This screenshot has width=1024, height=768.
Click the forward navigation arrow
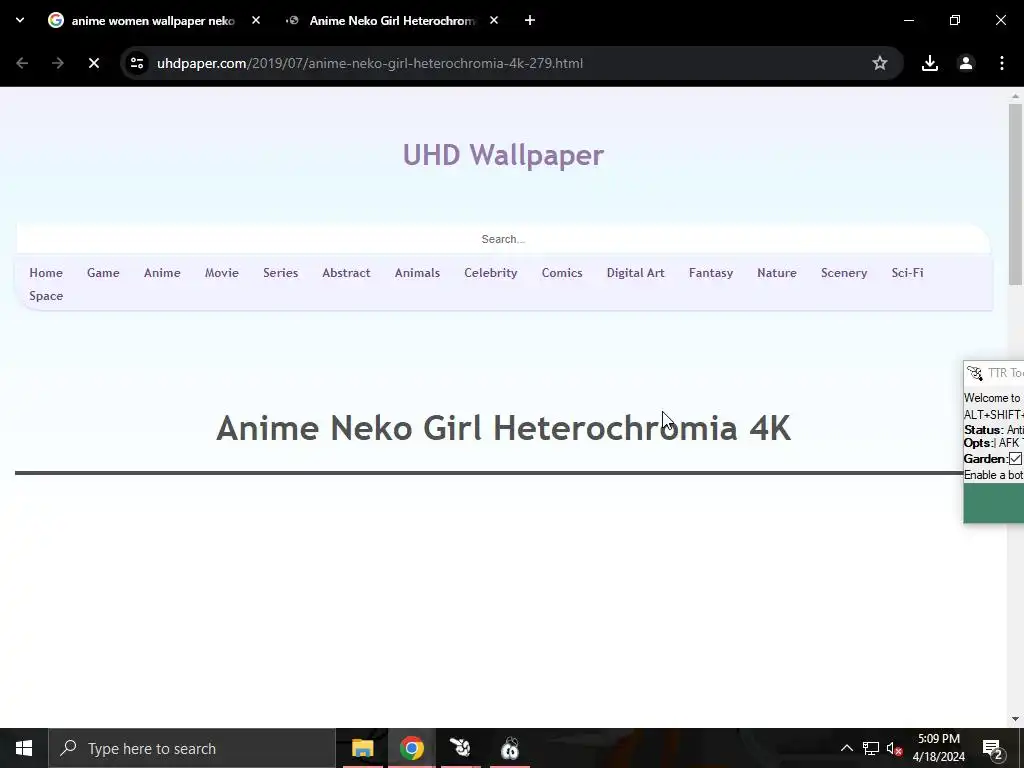(58, 63)
